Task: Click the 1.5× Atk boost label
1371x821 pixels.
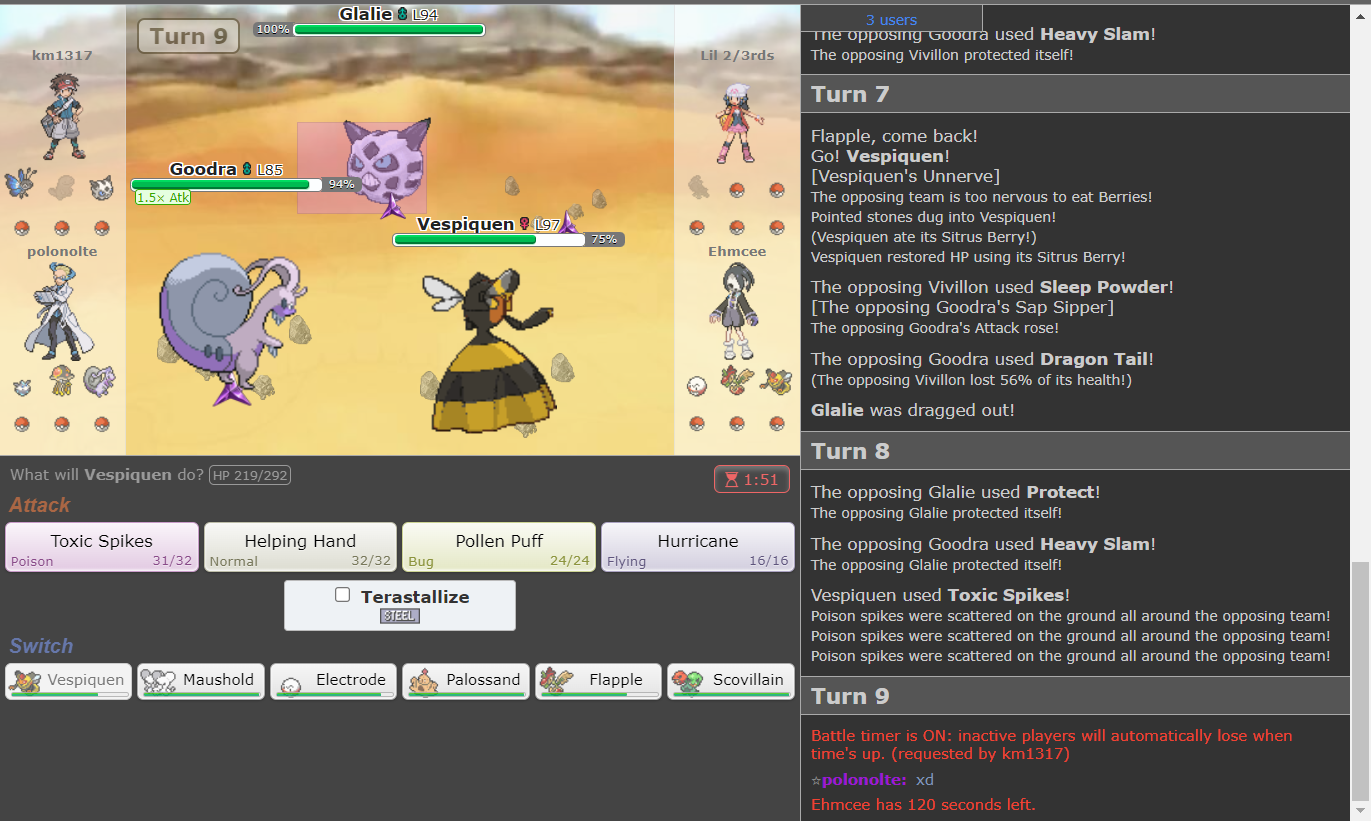Action: tap(163, 198)
